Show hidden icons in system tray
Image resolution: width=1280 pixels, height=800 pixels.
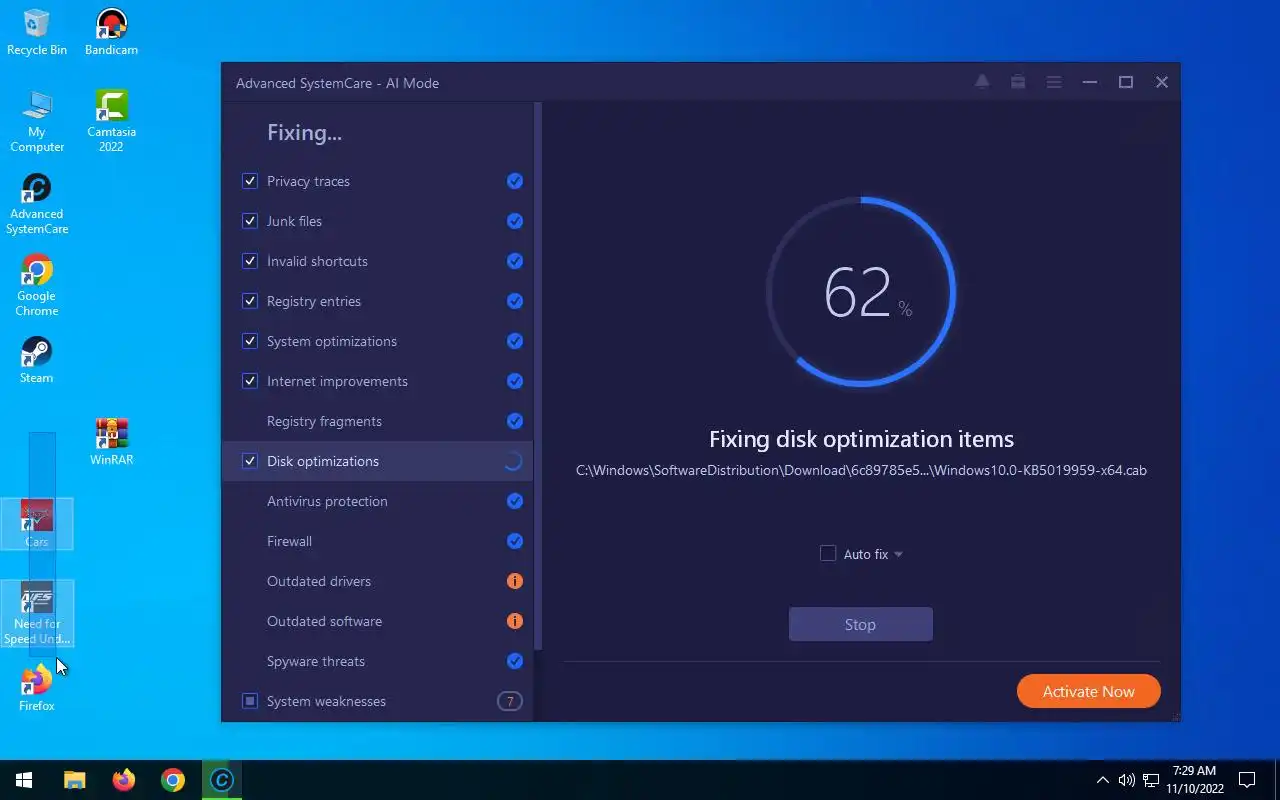[x=1103, y=780]
